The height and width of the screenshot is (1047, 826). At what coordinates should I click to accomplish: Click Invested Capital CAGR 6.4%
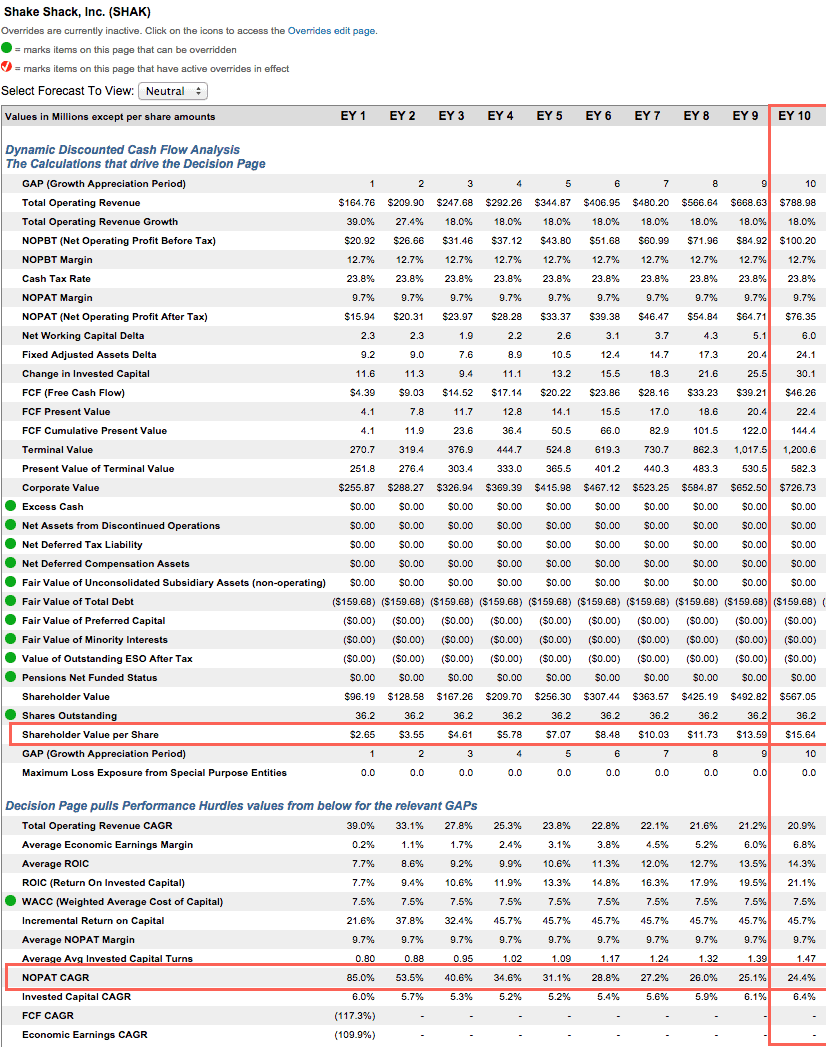[804, 996]
